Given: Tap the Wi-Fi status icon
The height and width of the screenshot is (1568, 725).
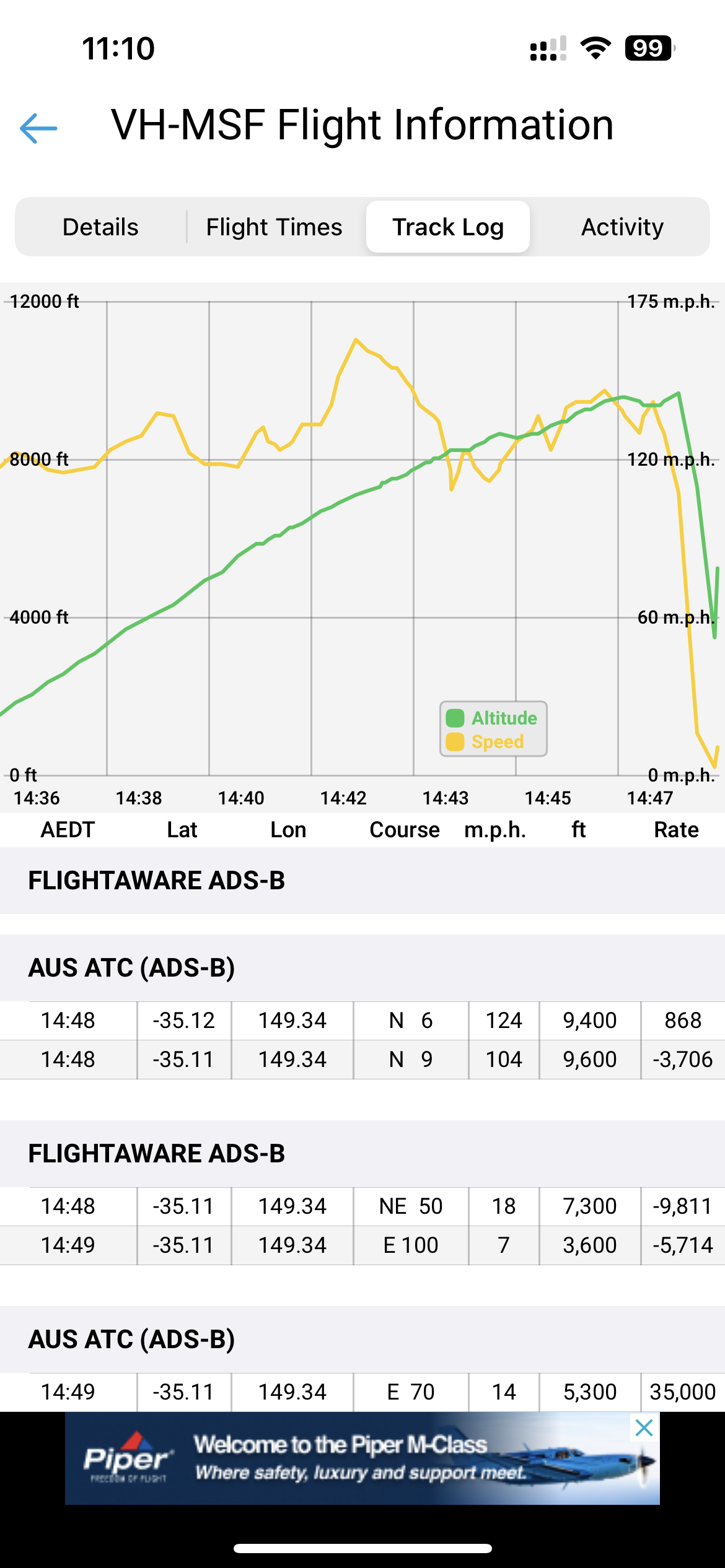Looking at the screenshot, I should 595,48.
